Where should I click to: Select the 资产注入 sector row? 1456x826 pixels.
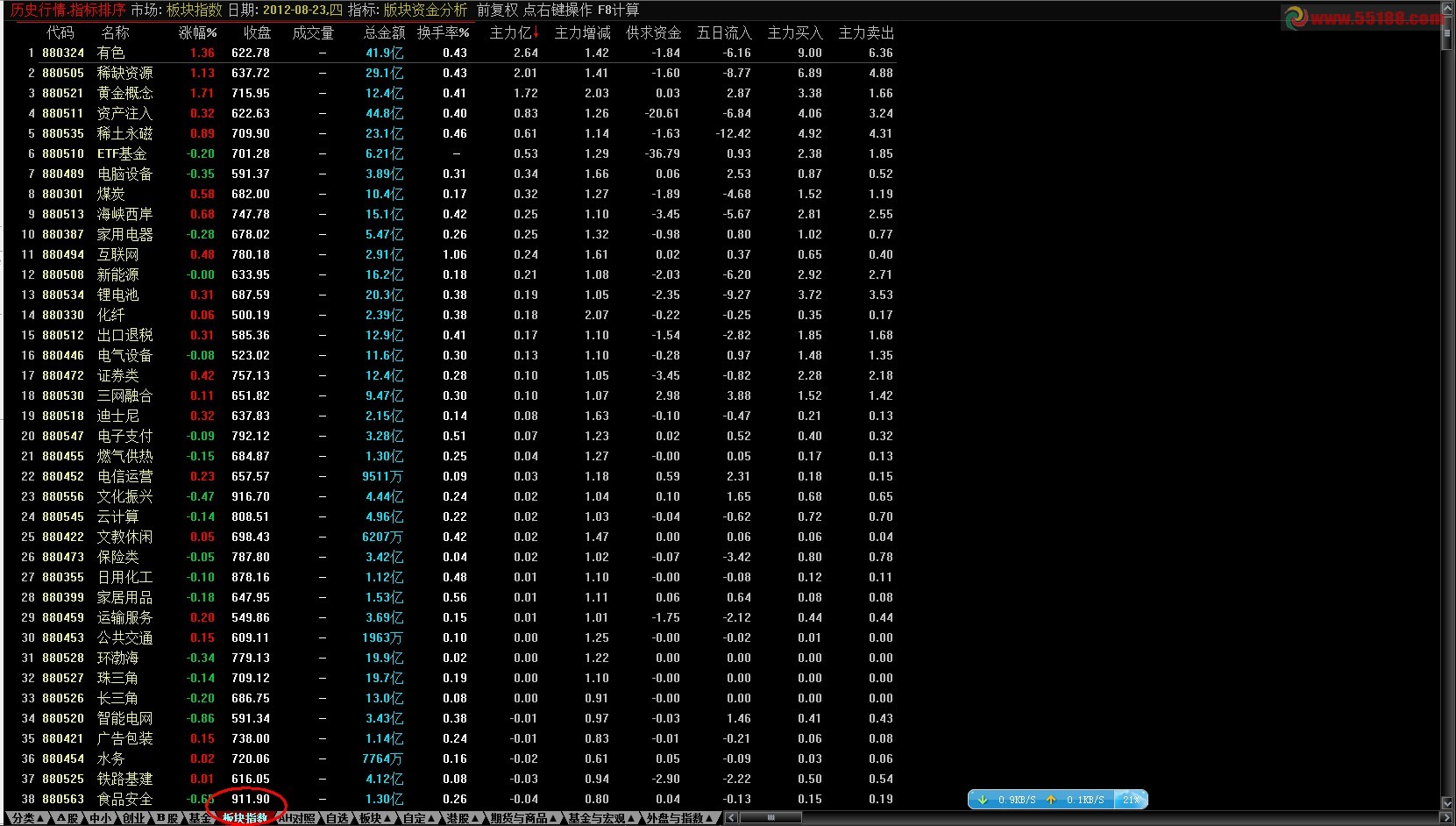(451, 113)
